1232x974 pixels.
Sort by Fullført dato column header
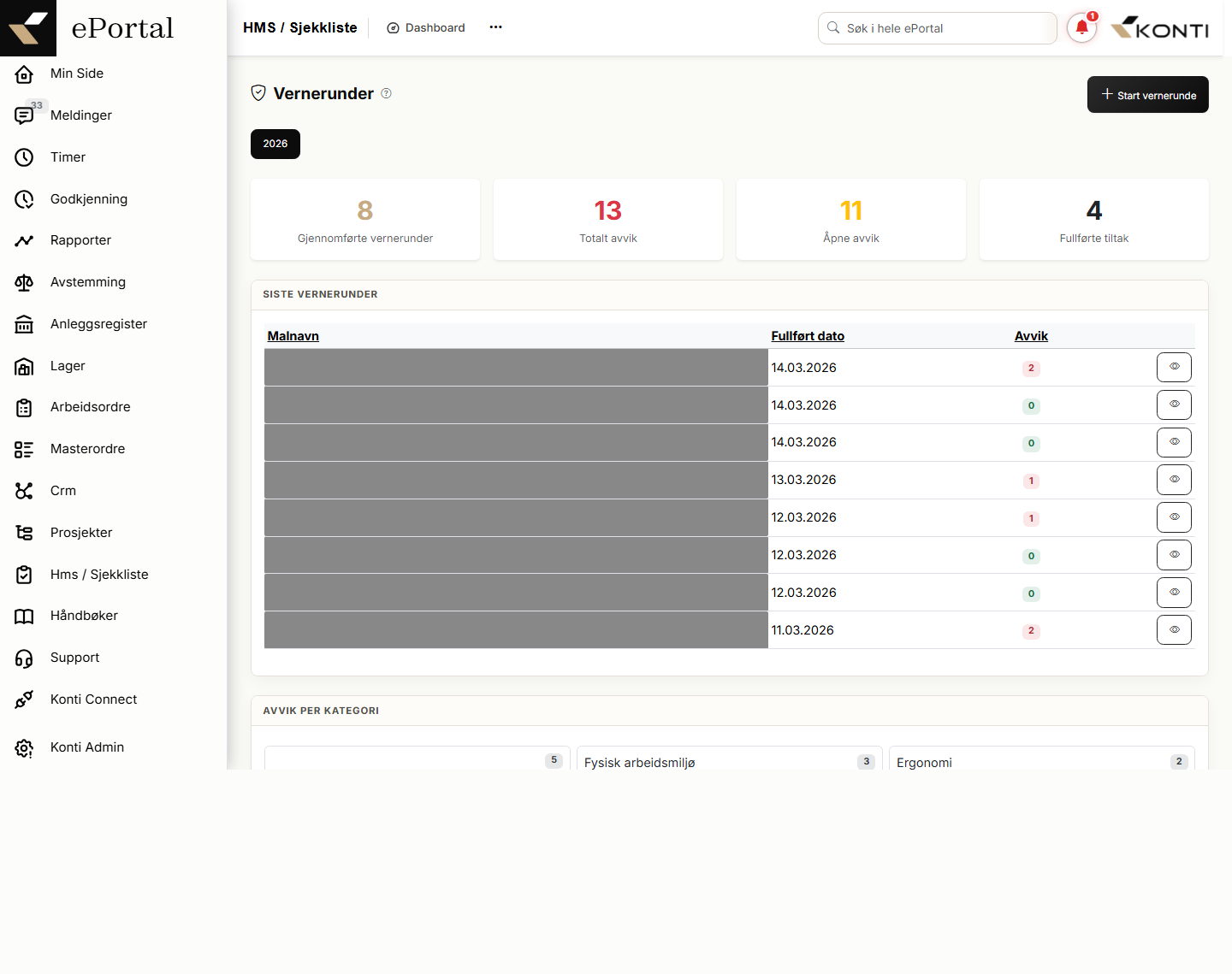point(808,336)
